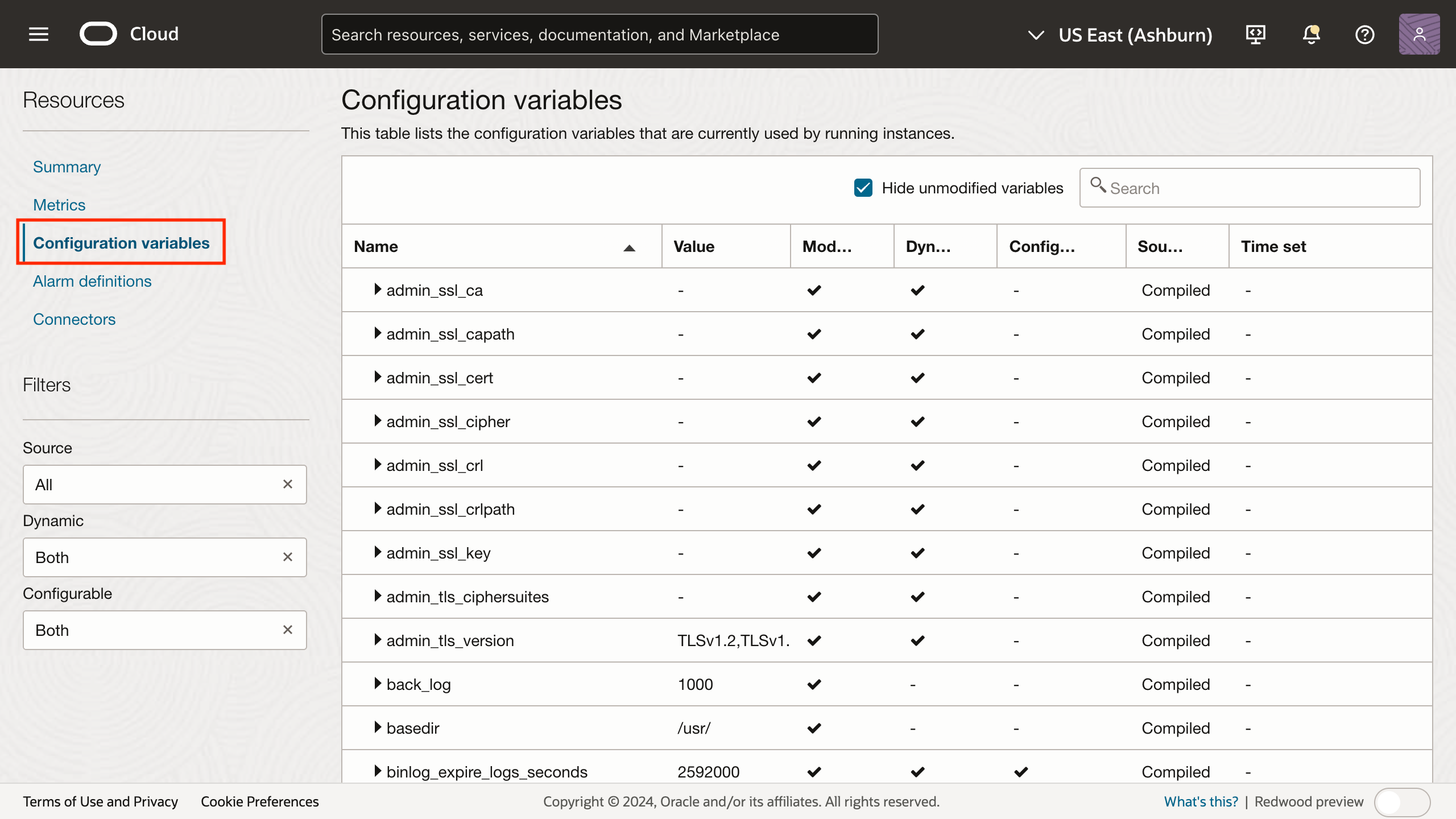This screenshot has width=1456, height=819.
Task: Clear the Dynamic filter using its X icon
Action: [x=287, y=557]
